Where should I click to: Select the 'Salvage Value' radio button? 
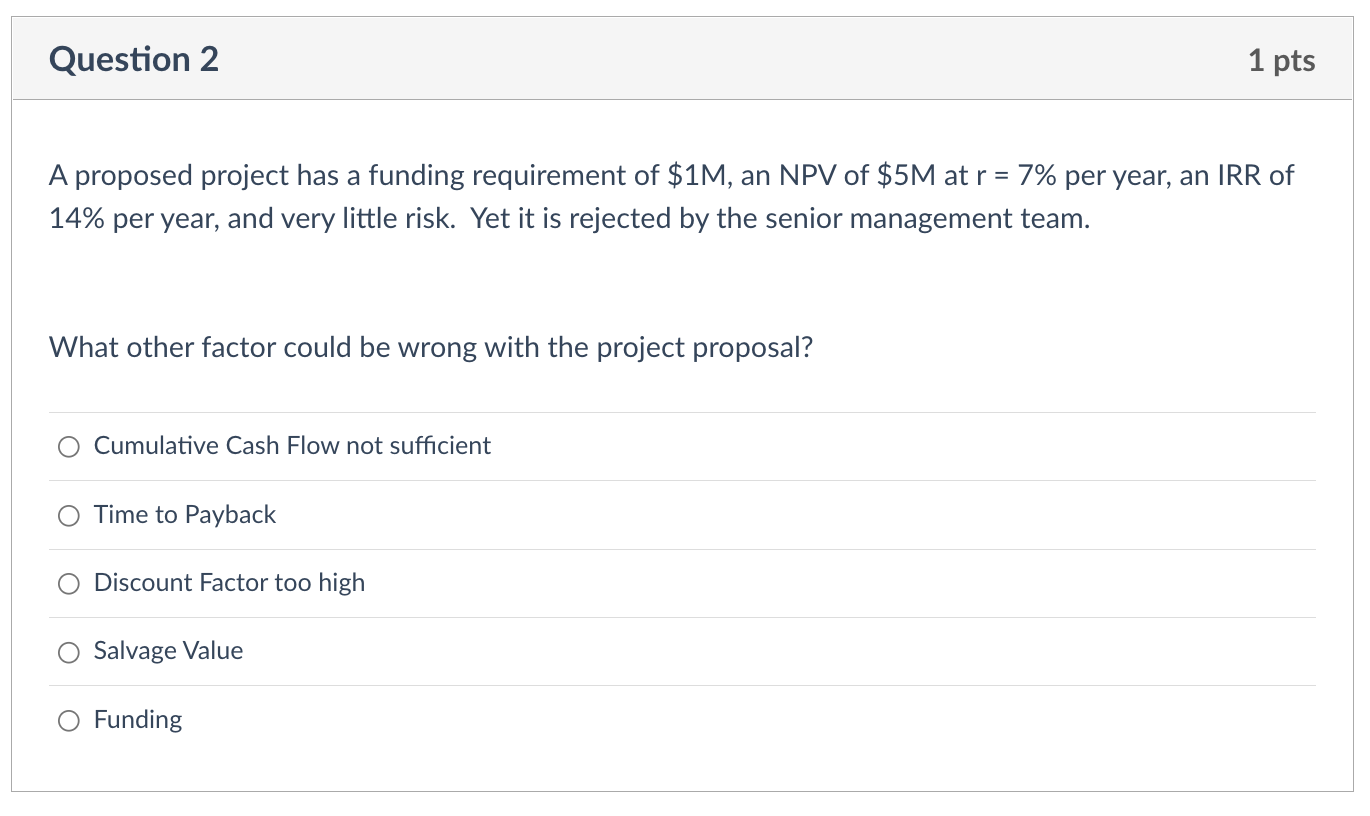(x=68, y=652)
